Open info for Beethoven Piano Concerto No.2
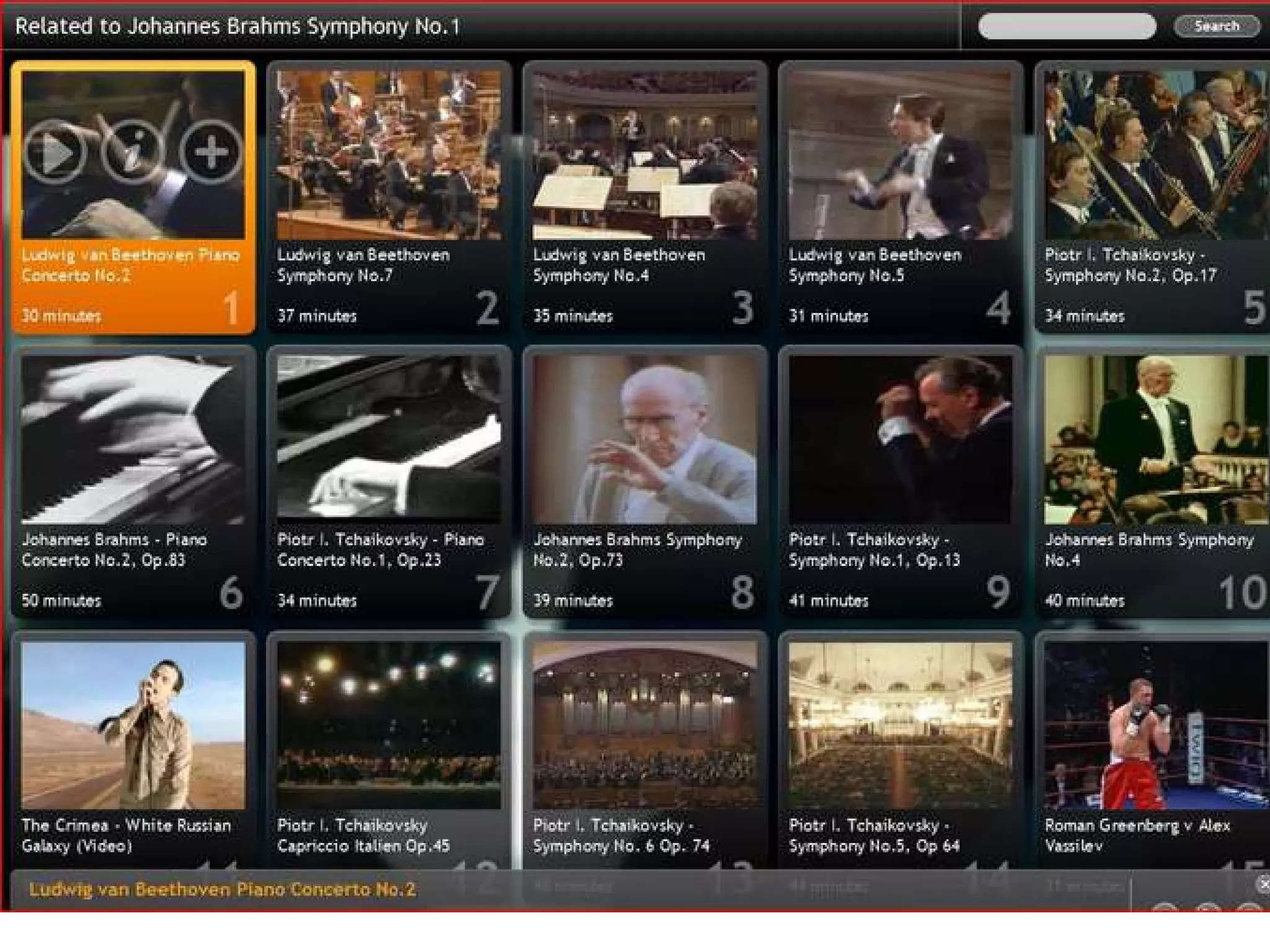The image size is (1270, 952). coord(132,153)
